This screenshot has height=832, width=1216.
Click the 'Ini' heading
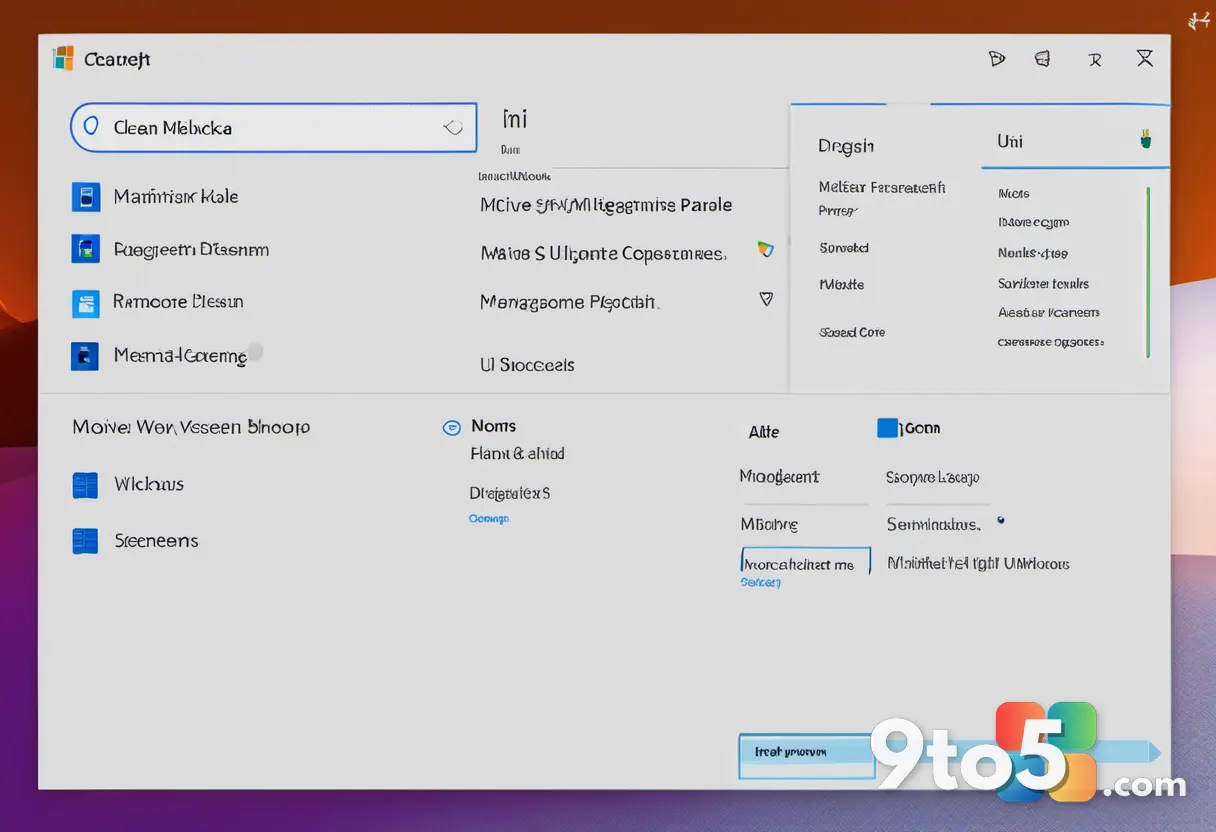point(514,119)
